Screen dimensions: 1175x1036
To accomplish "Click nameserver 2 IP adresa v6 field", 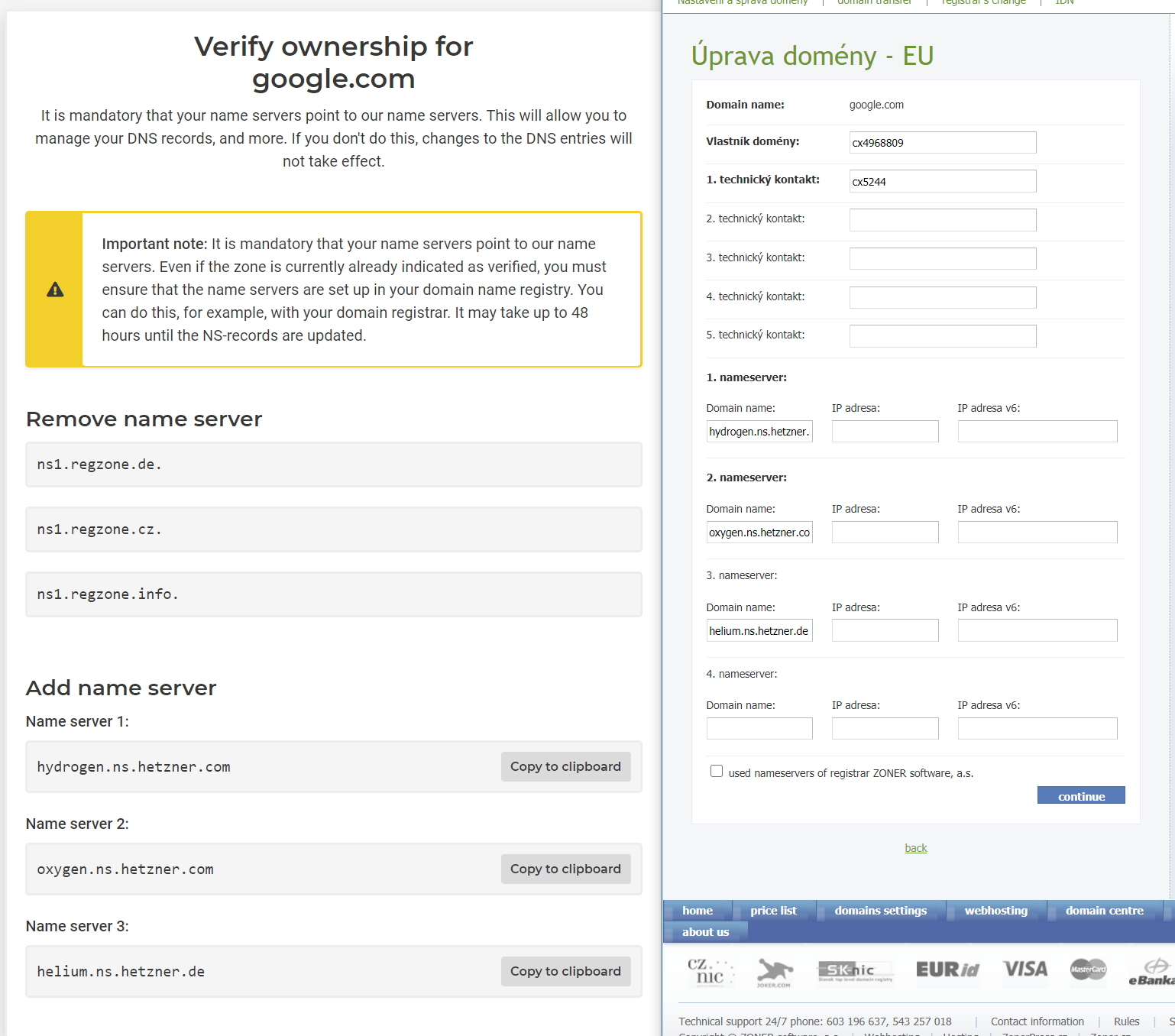I will pos(1037,532).
